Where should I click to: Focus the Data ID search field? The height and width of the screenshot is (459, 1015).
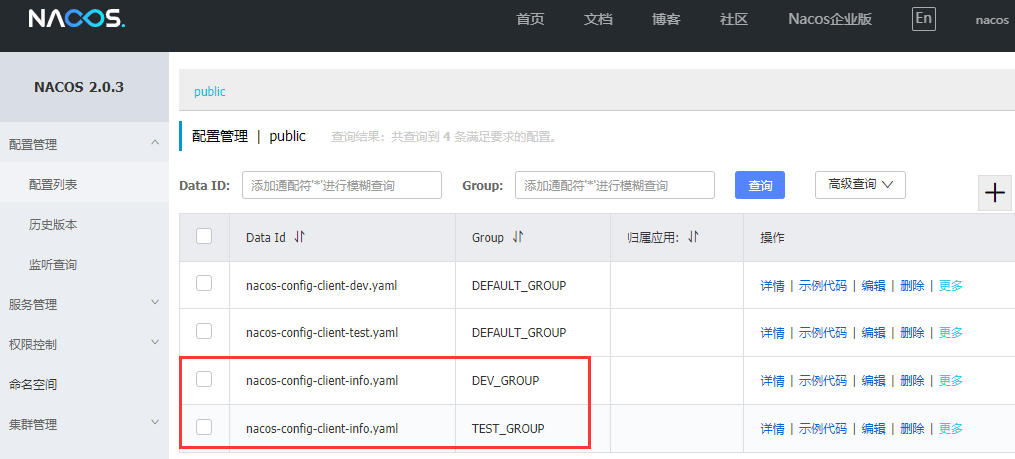pos(342,185)
